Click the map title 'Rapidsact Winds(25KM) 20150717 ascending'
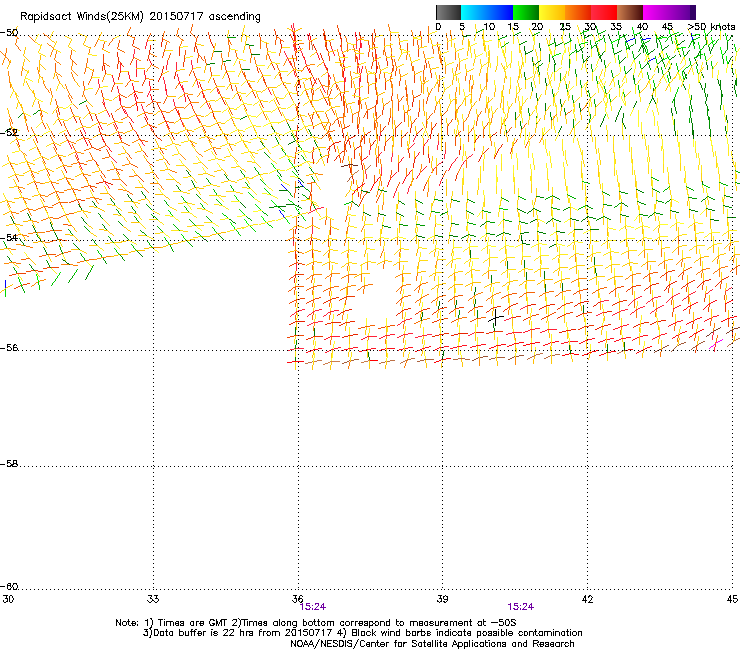The width and height of the screenshot is (740, 650). (x=140, y=17)
